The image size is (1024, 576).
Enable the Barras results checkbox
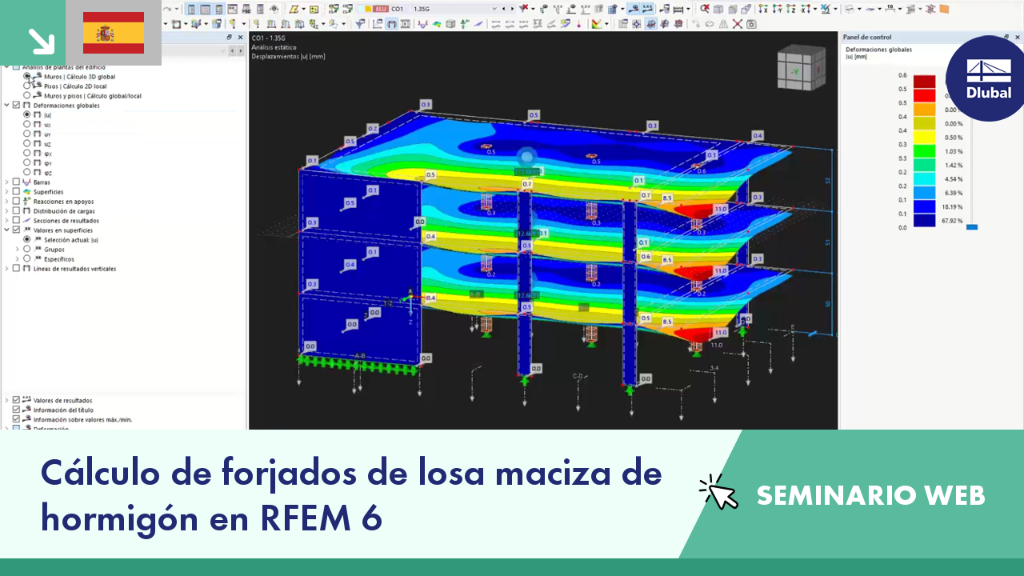pyautogui.click(x=16, y=182)
